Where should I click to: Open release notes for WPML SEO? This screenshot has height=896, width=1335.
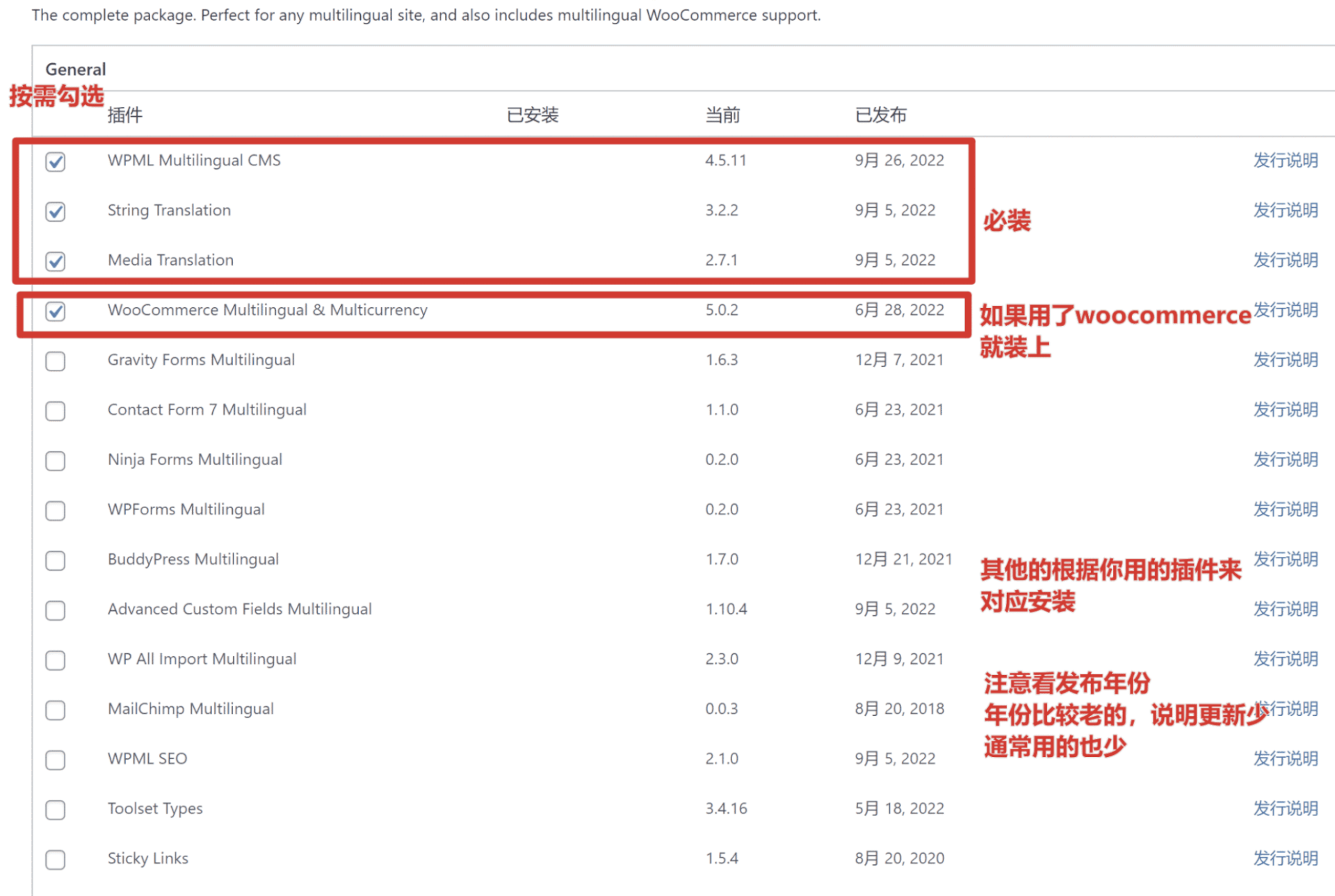1286,758
